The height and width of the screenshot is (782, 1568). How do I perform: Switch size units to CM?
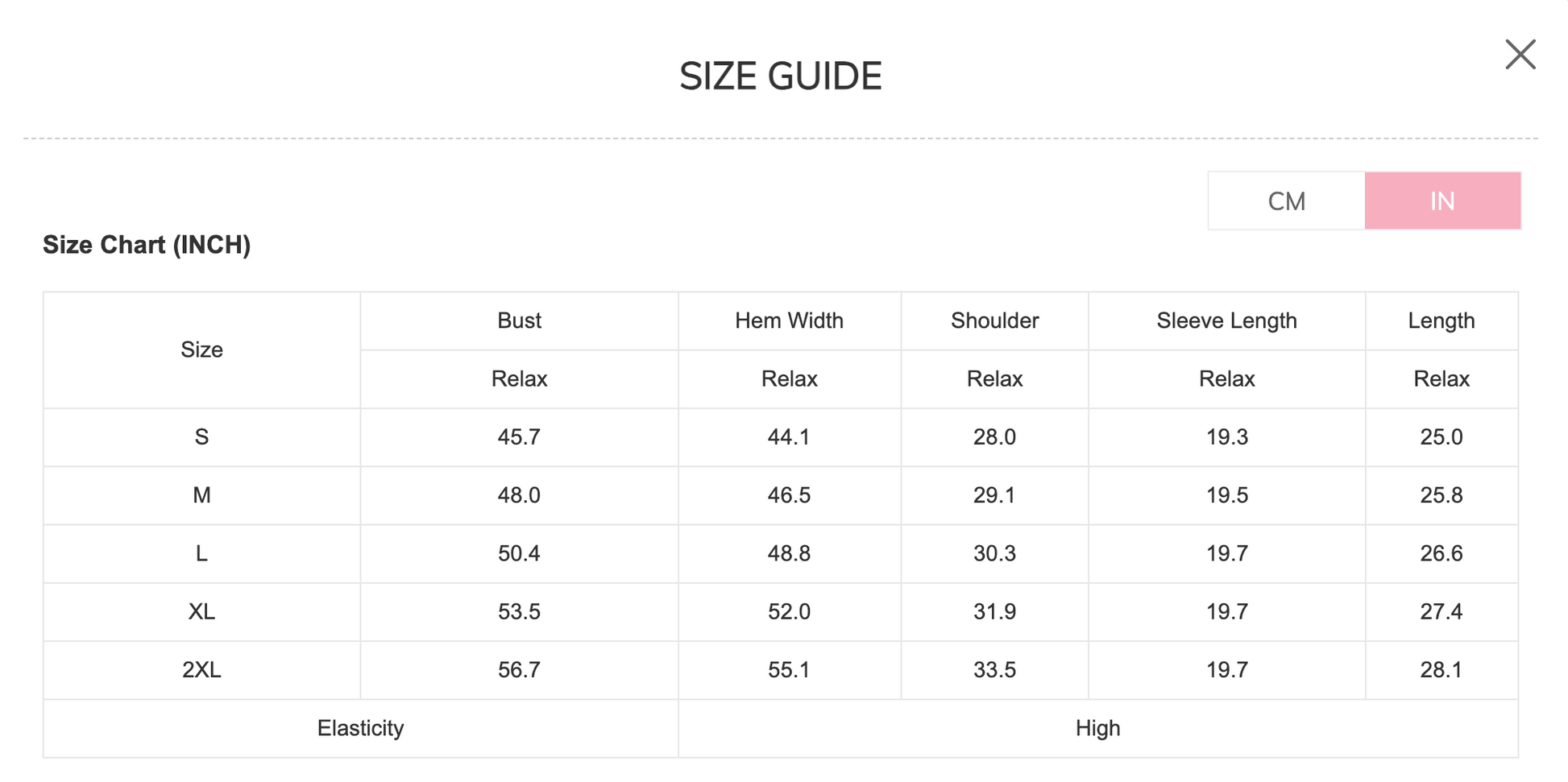1286,201
